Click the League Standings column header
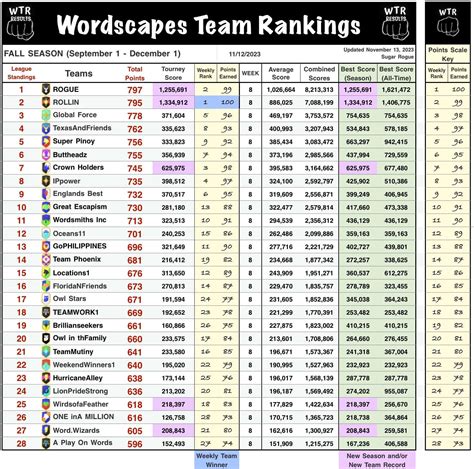This screenshot has height=469, width=474. pos(21,73)
